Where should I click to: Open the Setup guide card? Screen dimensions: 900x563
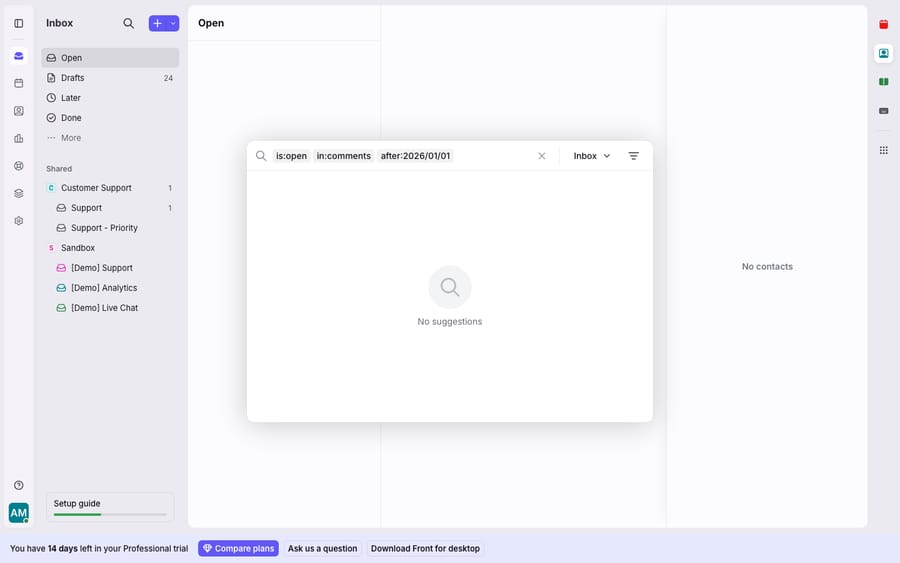tap(110, 507)
